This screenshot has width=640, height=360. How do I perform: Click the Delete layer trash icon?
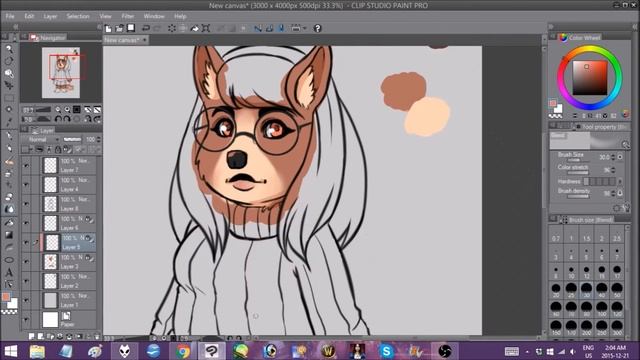click(x=97, y=337)
